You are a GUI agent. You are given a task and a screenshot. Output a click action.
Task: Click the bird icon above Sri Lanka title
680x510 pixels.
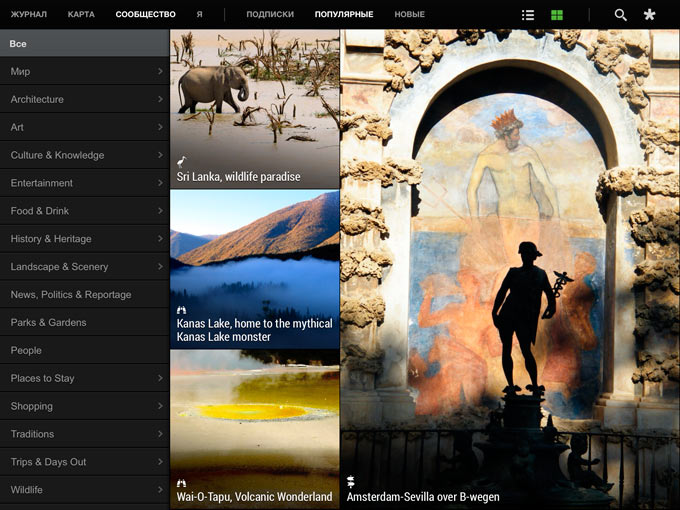[x=182, y=161]
